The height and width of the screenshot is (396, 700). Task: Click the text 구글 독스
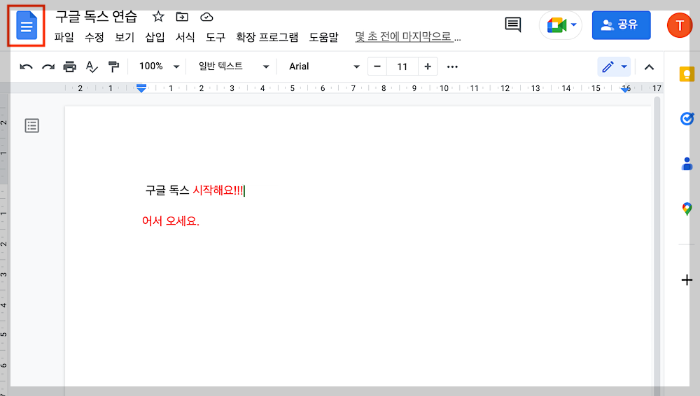click(167, 191)
